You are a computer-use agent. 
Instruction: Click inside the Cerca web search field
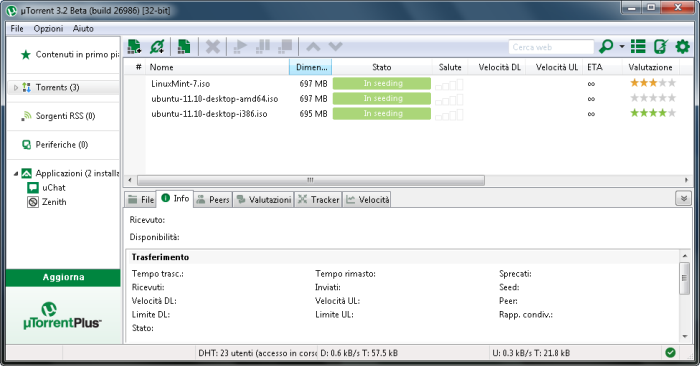pos(551,47)
